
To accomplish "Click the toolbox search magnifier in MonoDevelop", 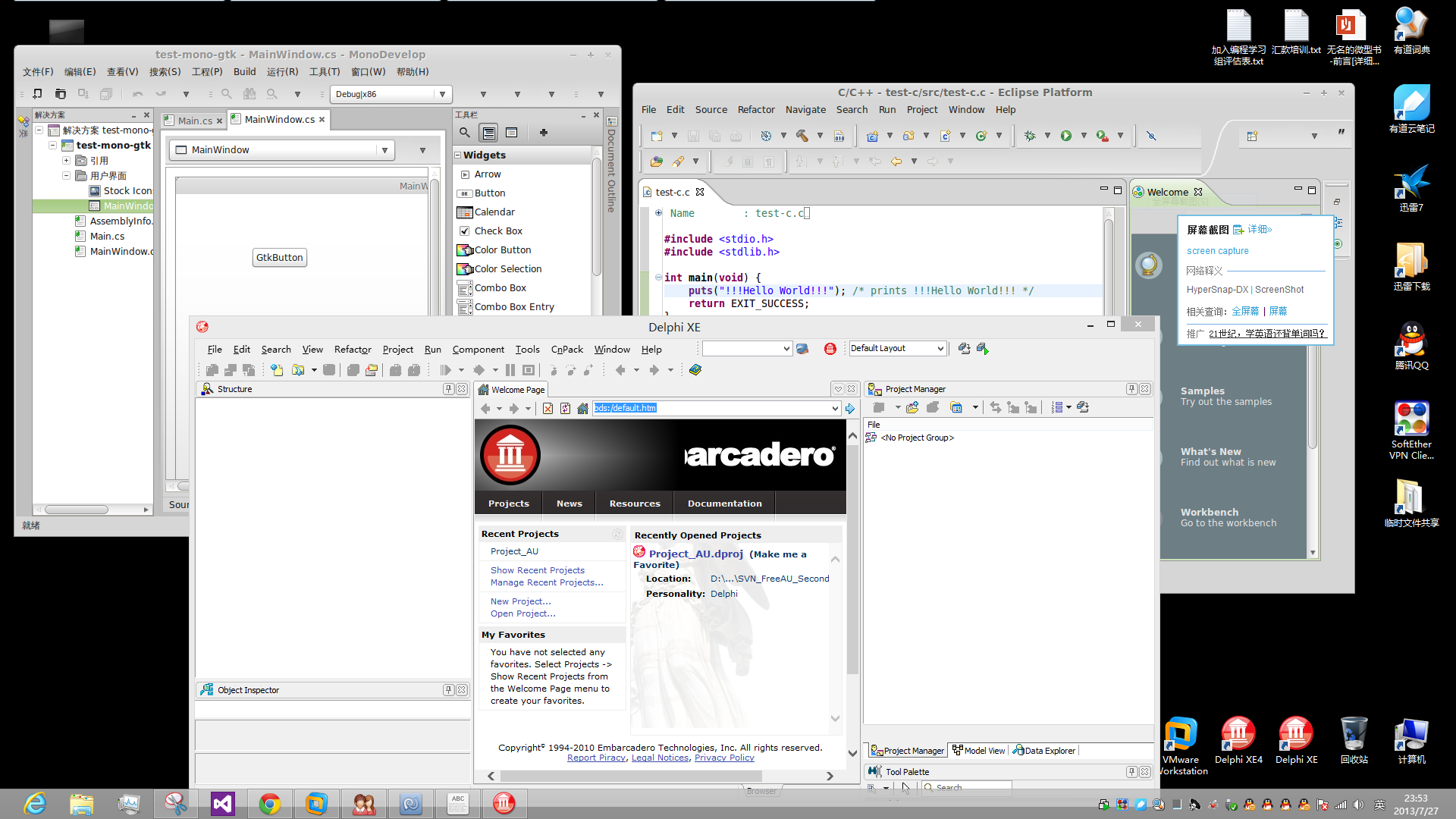I will pyautogui.click(x=465, y=133).
